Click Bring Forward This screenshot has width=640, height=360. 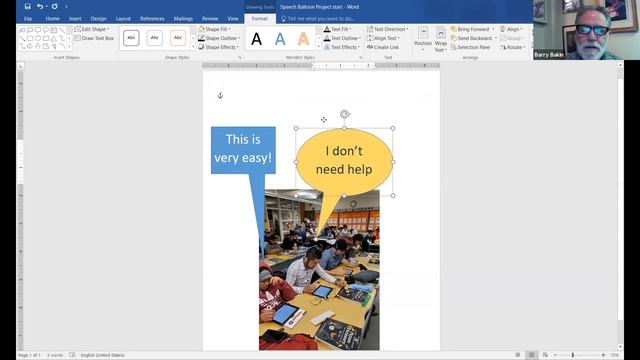(x=469, y=29)
